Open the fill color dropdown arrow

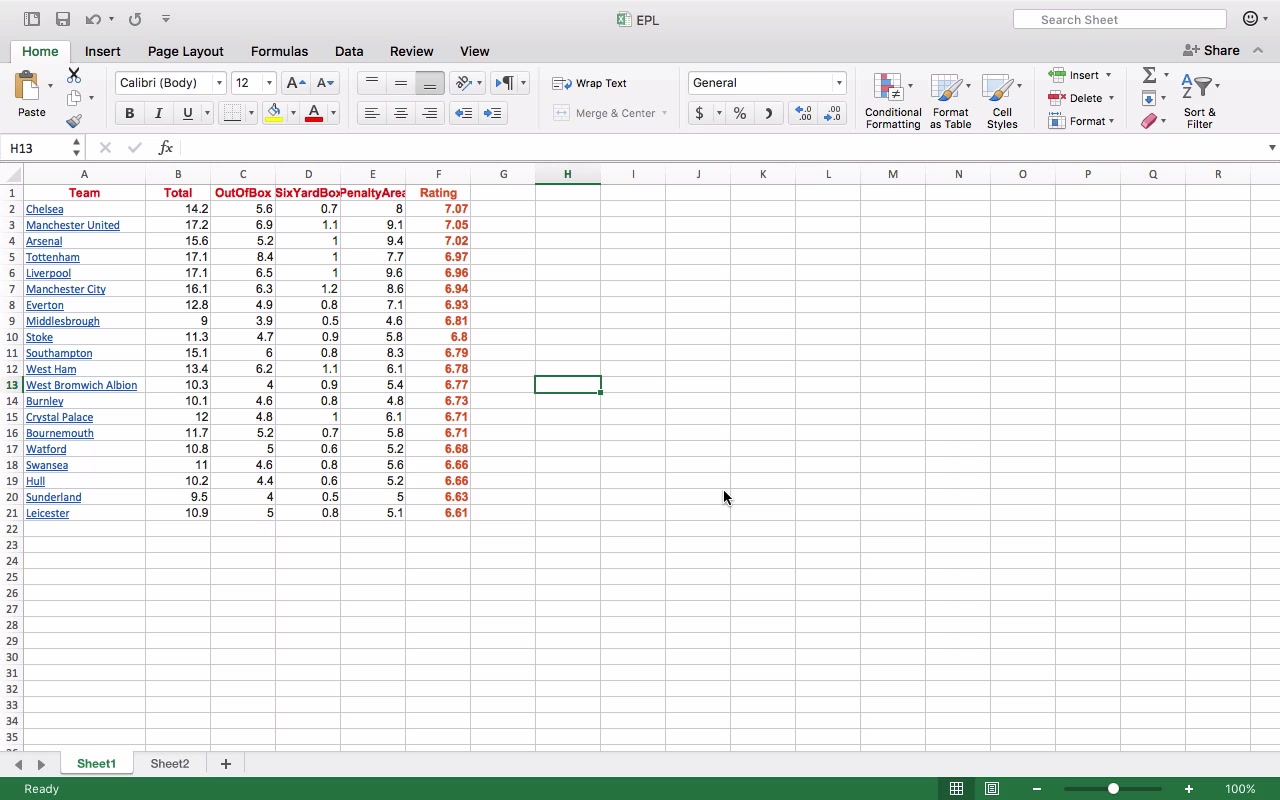click(x=293, y=113)
